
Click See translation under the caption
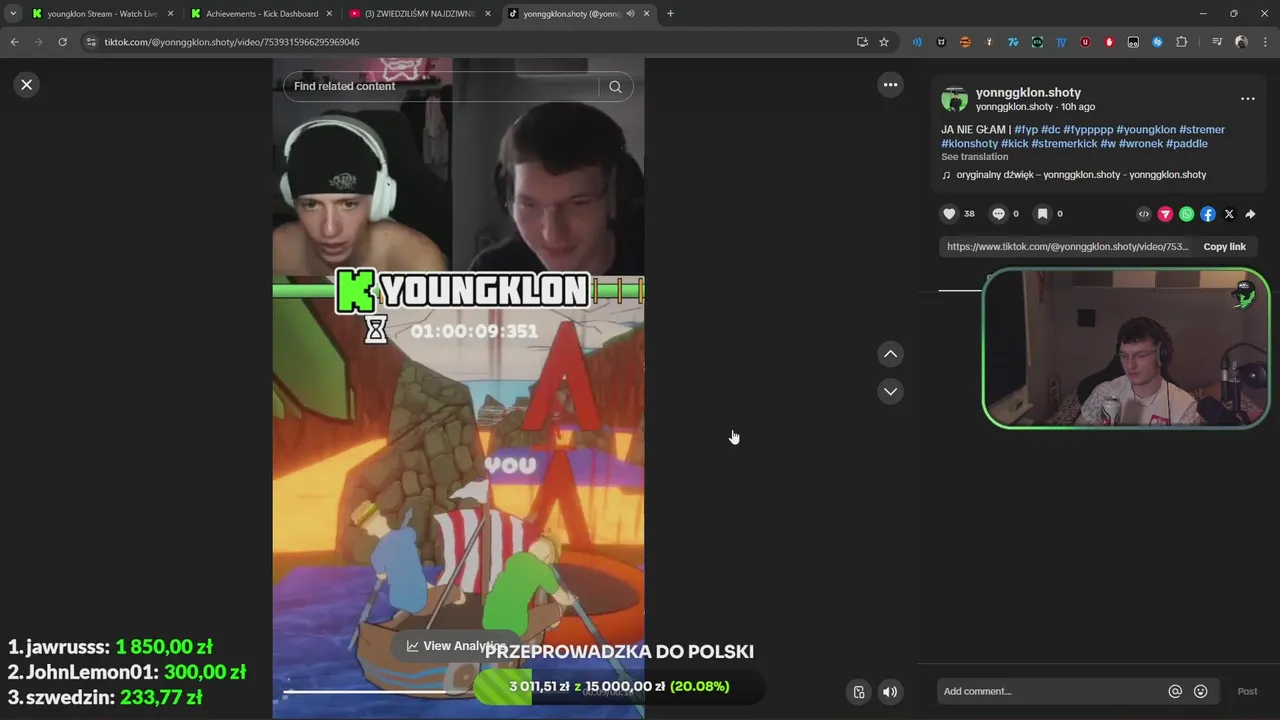click(974, 157)
